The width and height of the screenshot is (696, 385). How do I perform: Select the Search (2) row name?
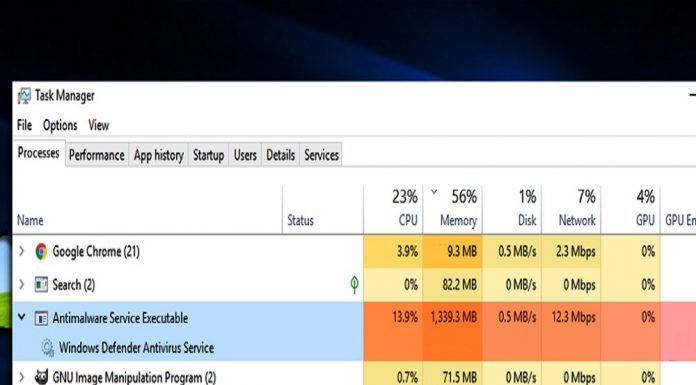tap(74, 285)
